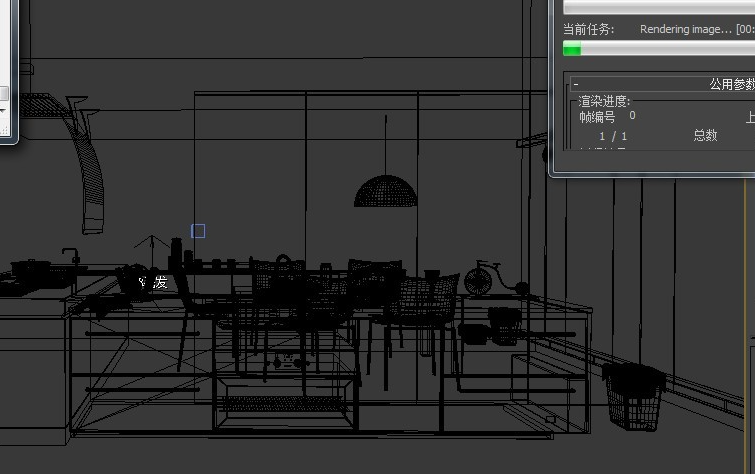Click the 当前任务 label
The height and width of the screenshot is (474, 755).
coord(588,30)
